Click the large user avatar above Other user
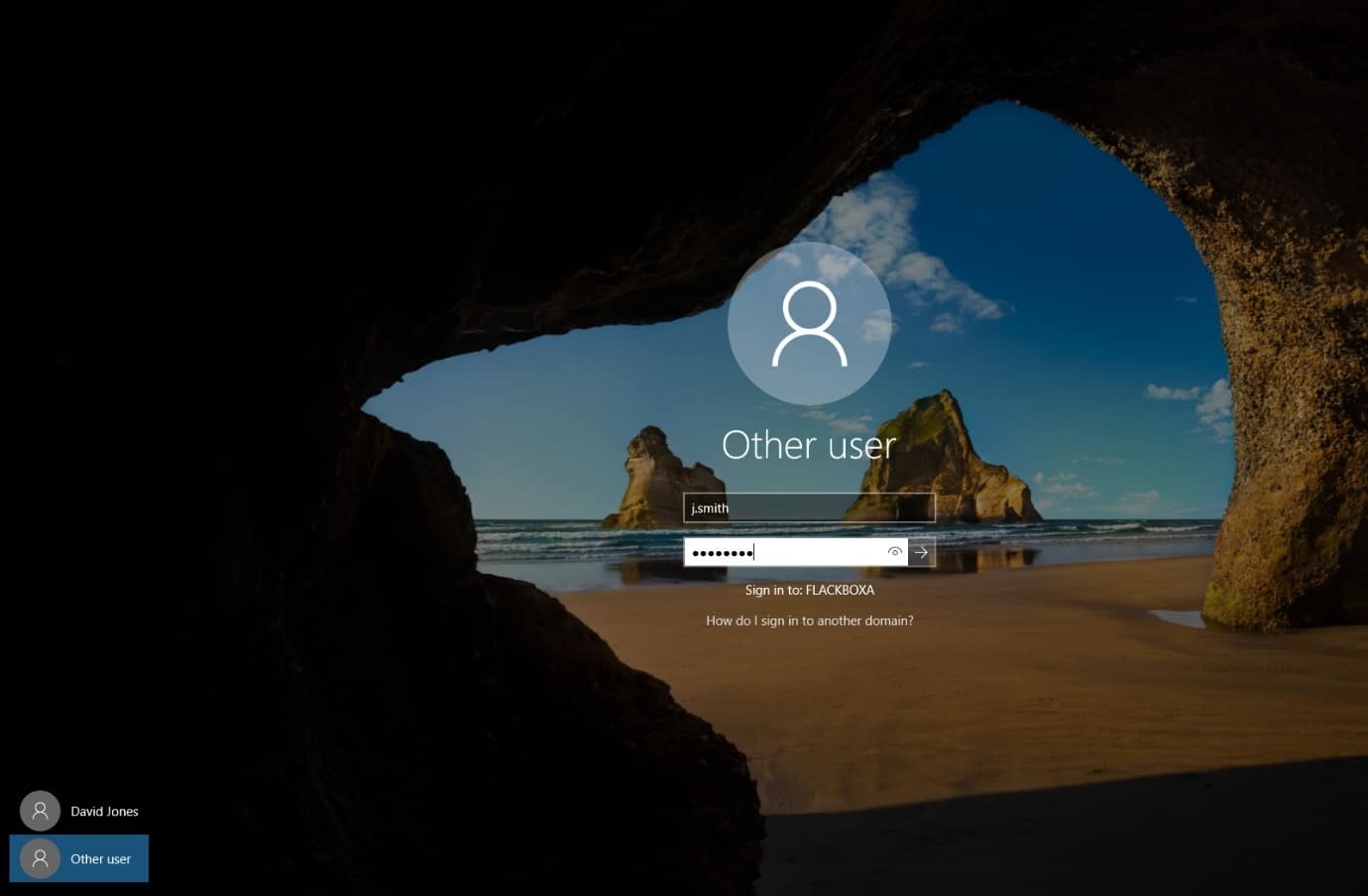Image resolution: width=1368 pixels, height=896 pixels. (809, 323)
